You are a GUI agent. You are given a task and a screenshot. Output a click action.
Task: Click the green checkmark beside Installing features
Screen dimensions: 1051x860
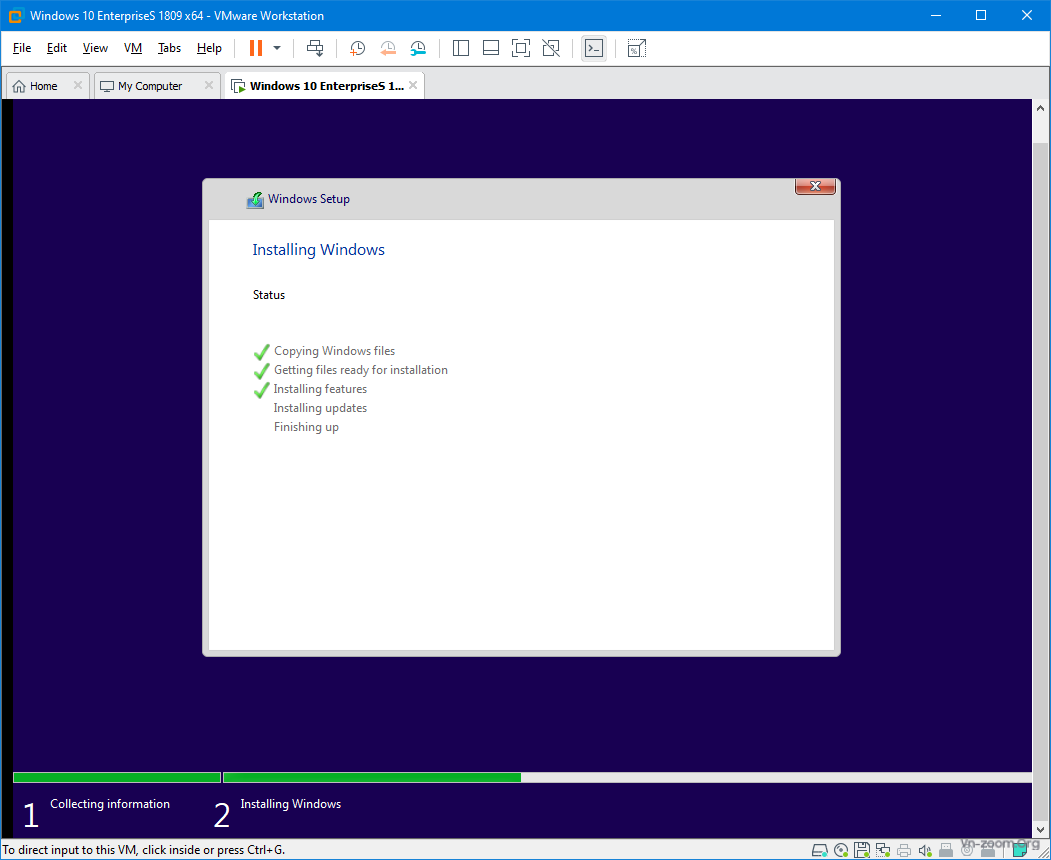pyautogui.click(x=261, y=389)
